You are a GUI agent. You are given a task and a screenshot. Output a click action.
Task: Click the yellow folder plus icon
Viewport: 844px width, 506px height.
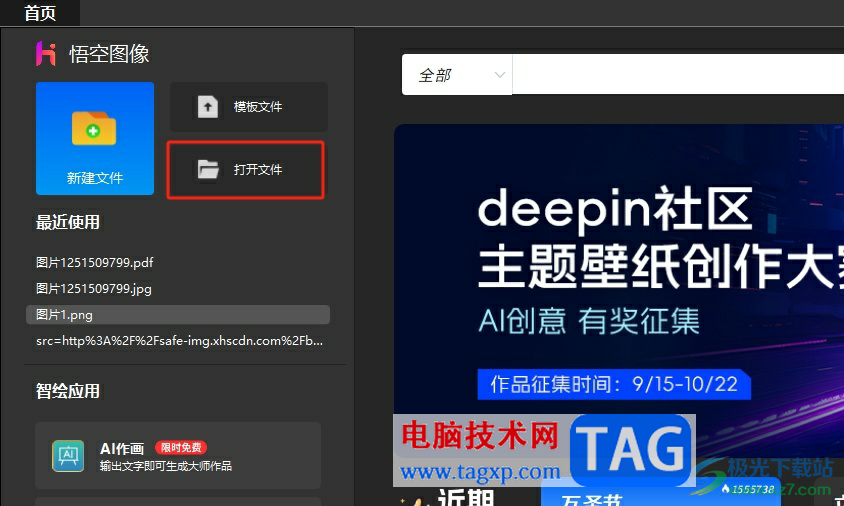click(94, 128)
